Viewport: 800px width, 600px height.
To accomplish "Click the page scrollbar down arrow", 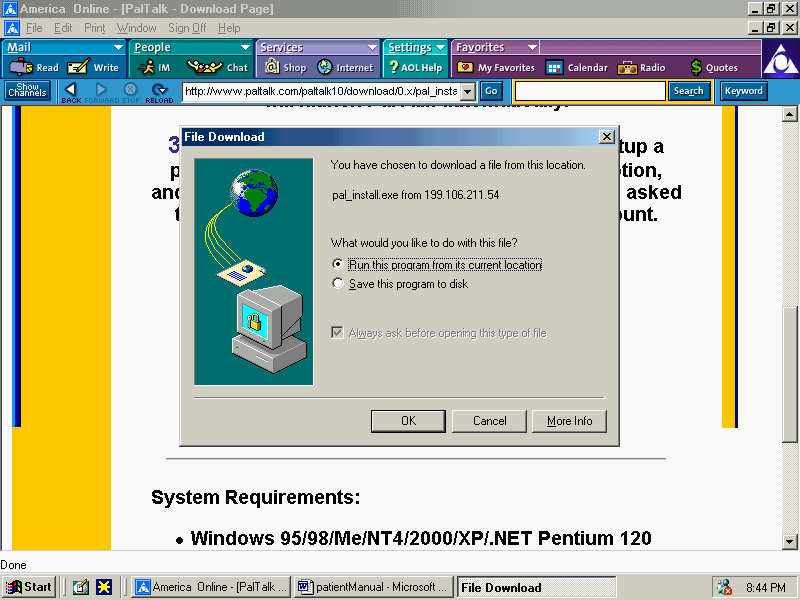I will click(x=790, y=541).
